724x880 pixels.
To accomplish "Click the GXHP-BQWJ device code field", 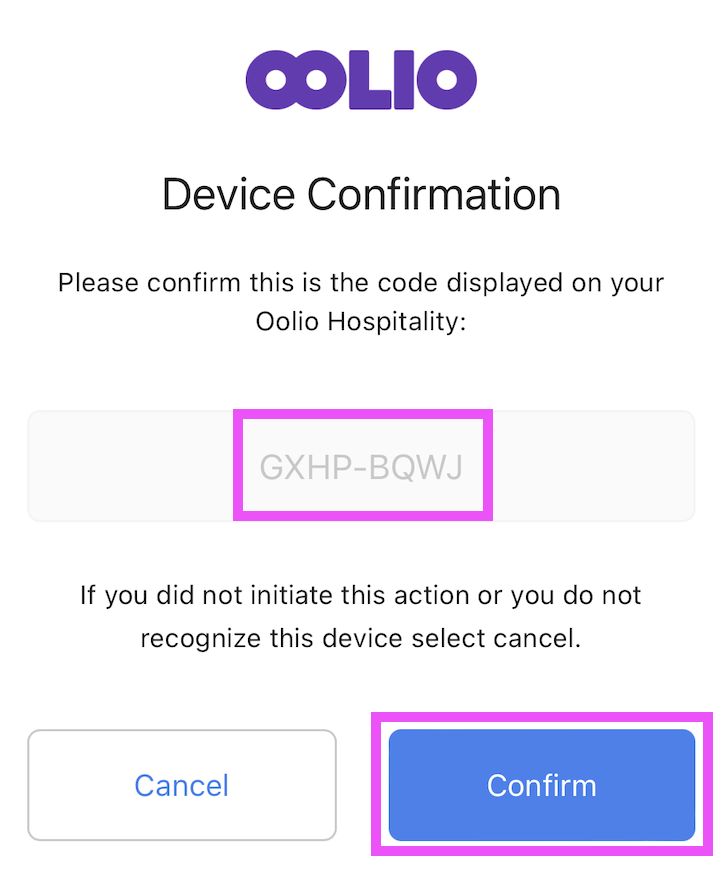I will tap(361, 466).
